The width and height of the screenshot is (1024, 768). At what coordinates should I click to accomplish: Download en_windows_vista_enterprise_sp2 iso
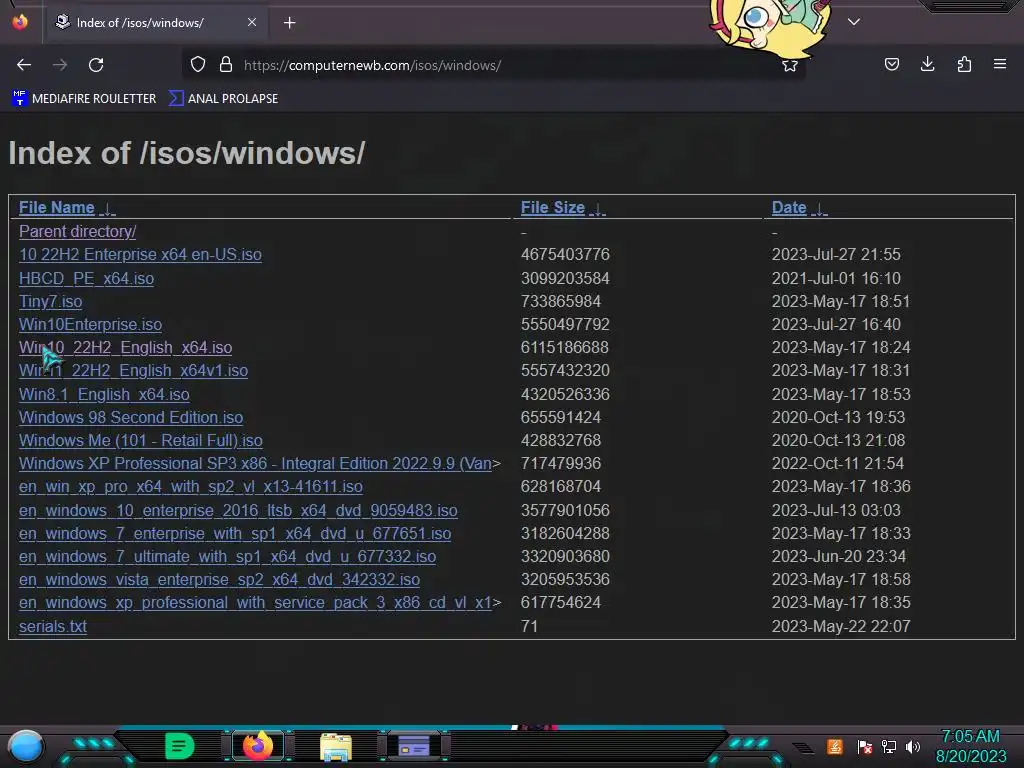[219, 579]
